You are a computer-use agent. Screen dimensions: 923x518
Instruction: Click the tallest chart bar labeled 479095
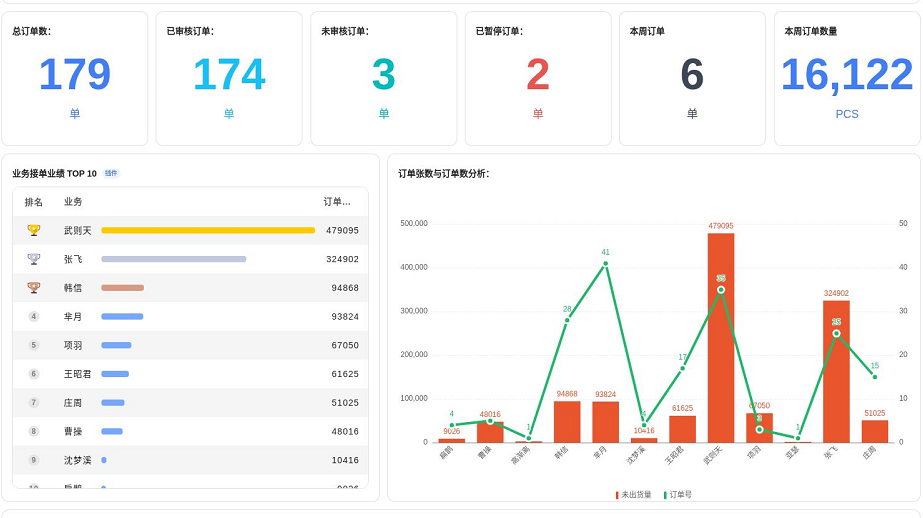[x=721, y=338]
